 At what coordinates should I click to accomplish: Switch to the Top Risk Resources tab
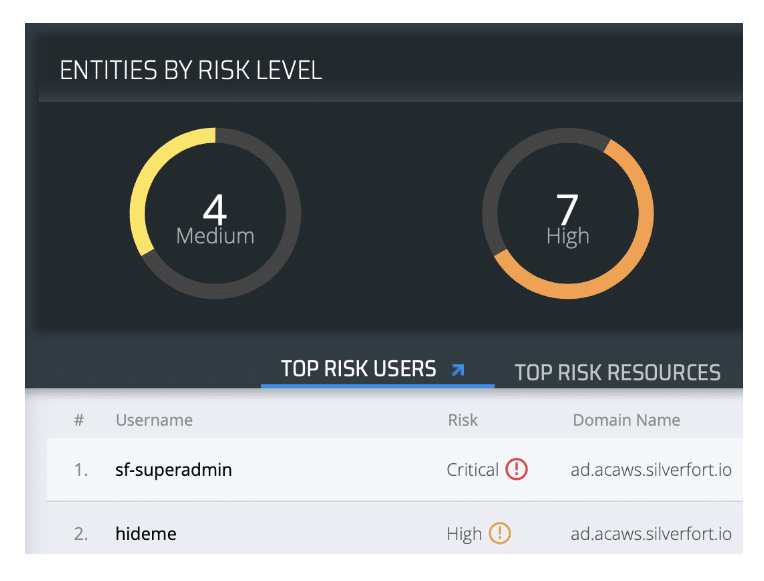point(617,372)
